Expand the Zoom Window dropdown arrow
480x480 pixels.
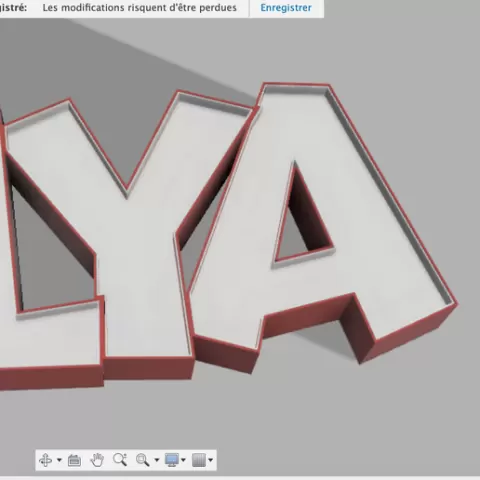click(x=157, y=460)
